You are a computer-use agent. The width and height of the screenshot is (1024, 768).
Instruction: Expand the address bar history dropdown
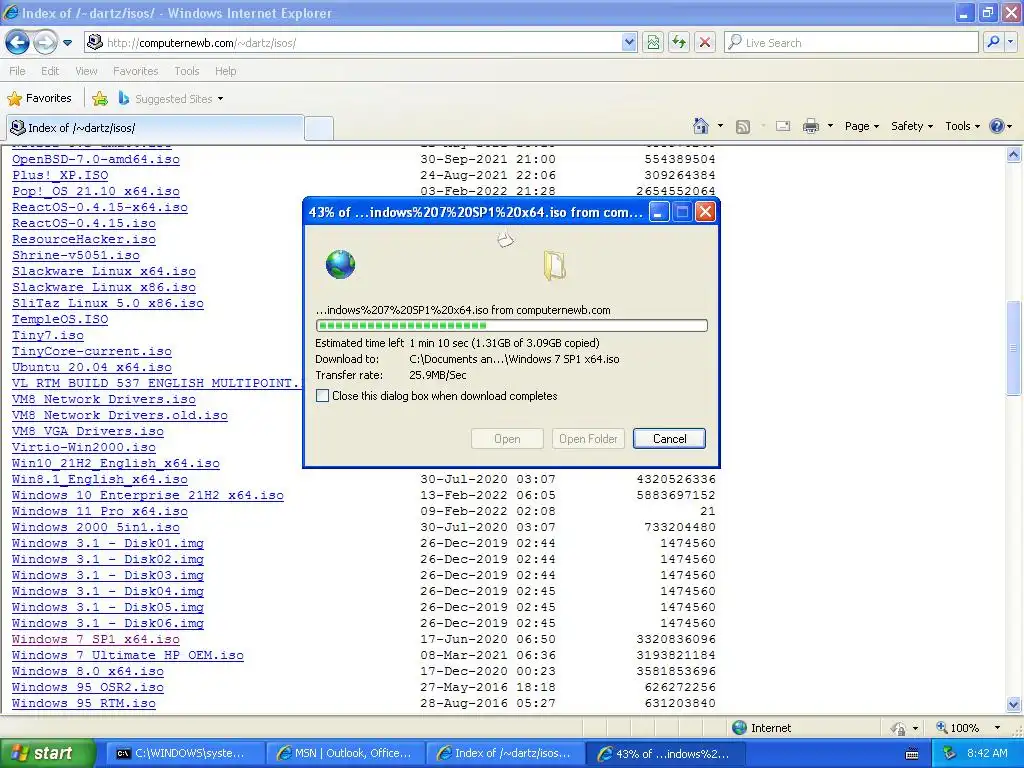point(628,42)
